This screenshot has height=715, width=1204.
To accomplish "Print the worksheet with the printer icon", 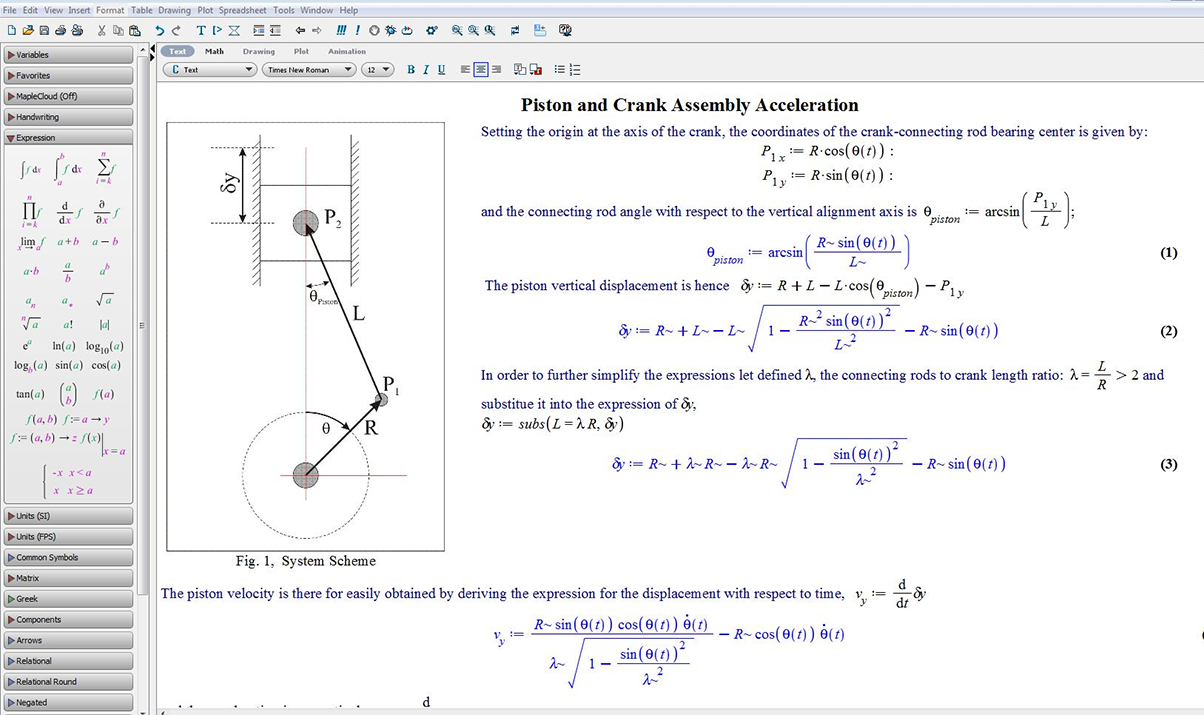I will [x=61, y=31].
